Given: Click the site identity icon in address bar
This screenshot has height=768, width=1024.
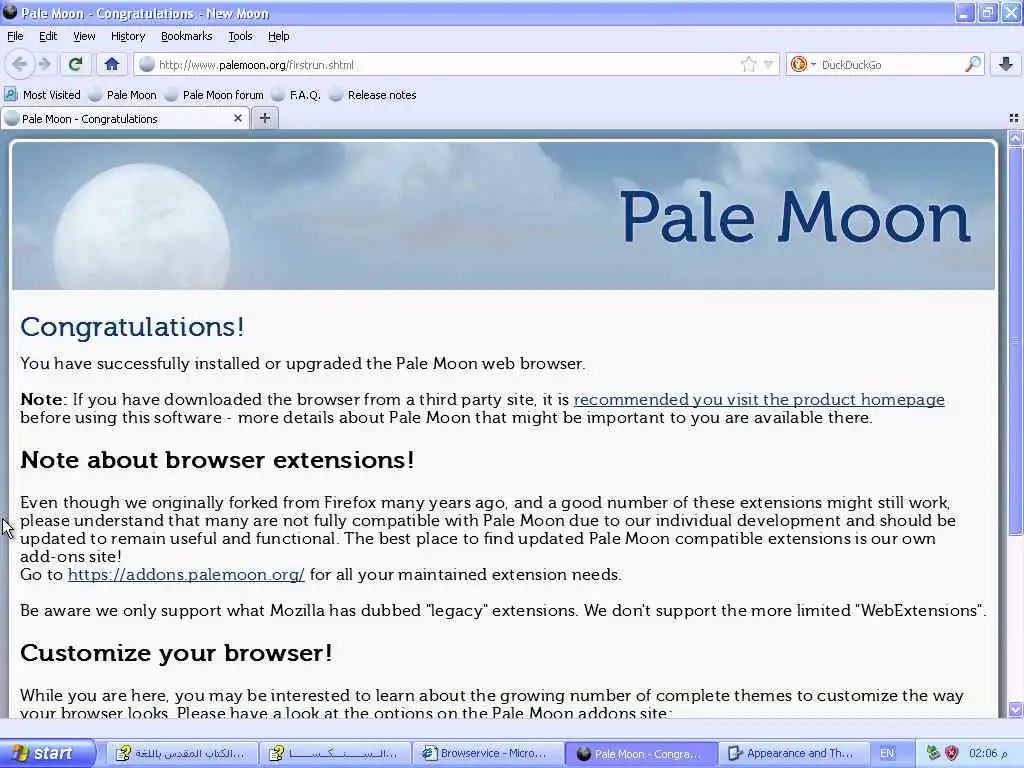Looking at the screenshot, I should pyautogui.click(x=147, y=64).
